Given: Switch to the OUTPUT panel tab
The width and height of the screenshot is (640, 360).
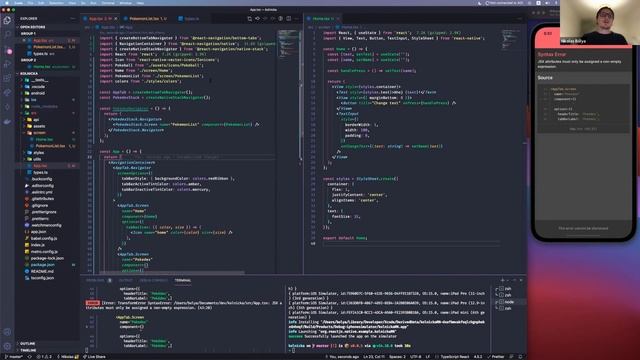Looking at the screenshot, I should 126,280.
